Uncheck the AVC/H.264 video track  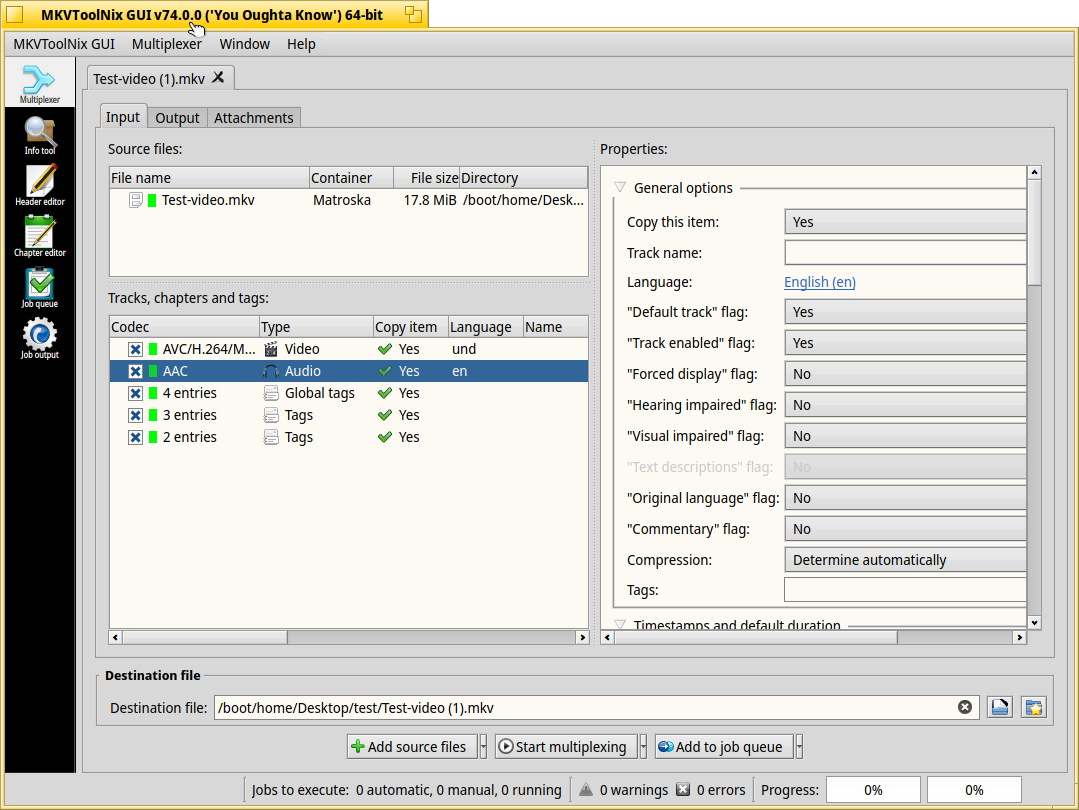(135, 349)
